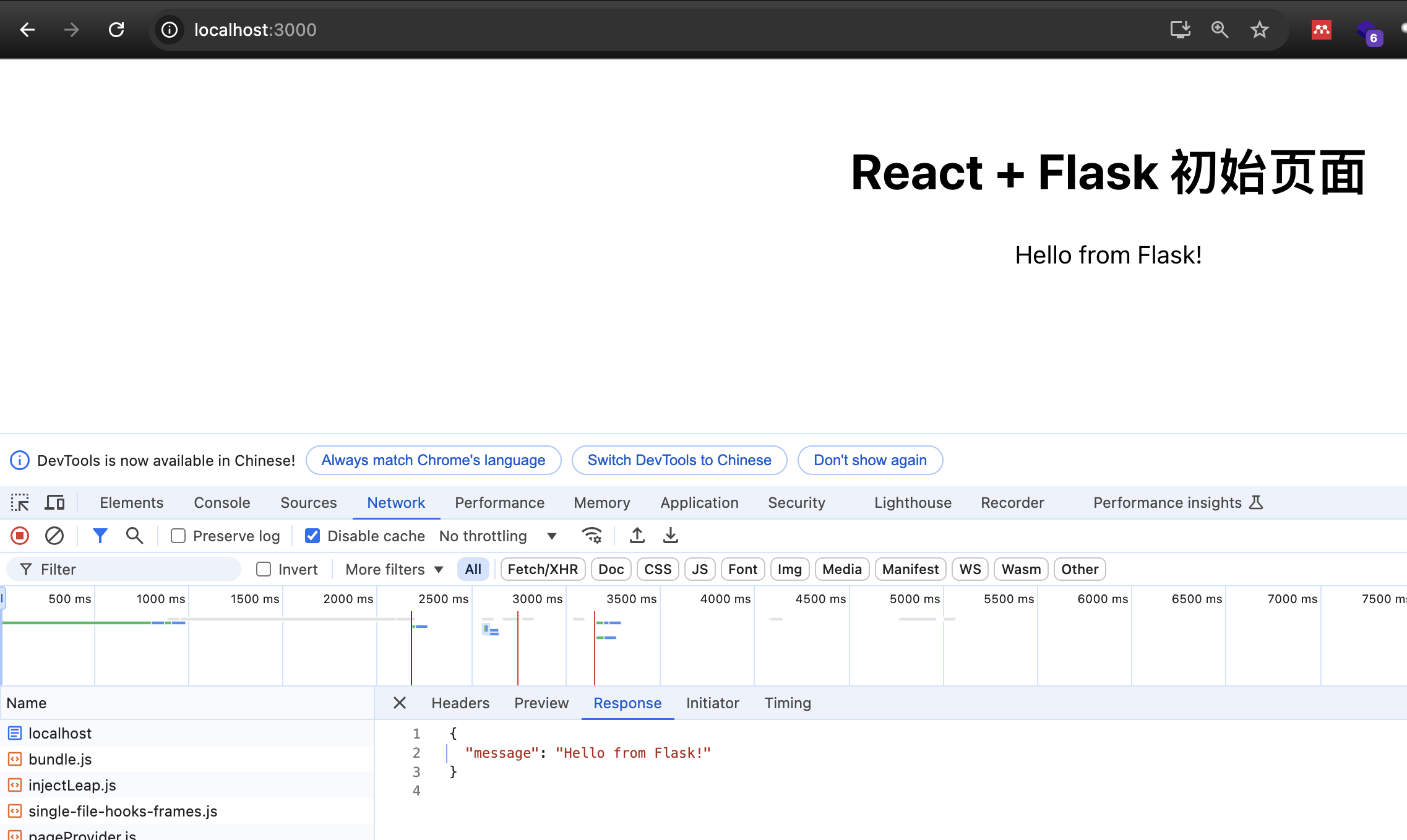This screenshot has height=840, width=1407.
Task: Click the export HAR download icon
Action: tap(670, 536)
